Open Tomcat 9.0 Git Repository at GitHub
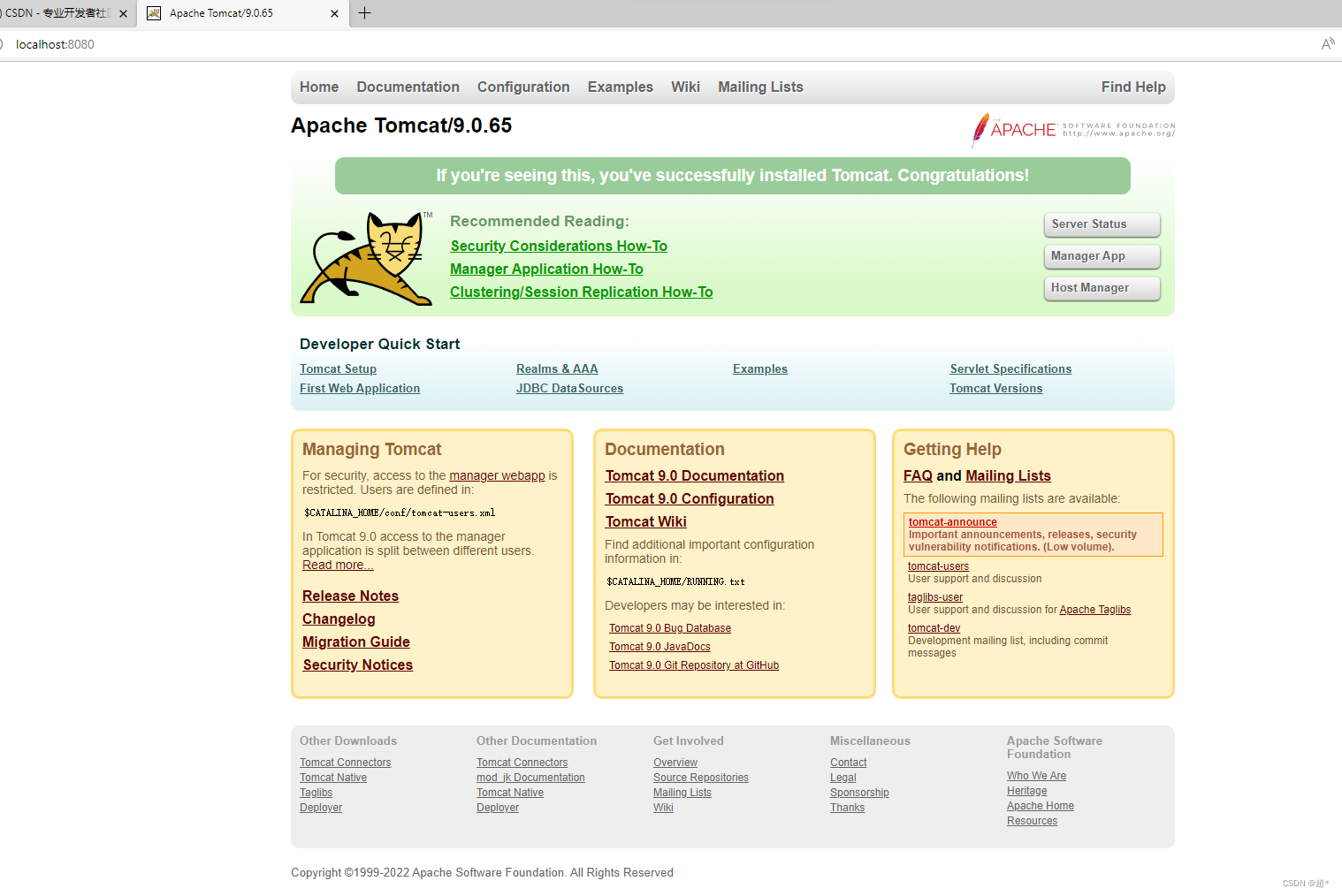The image size is (1342, 896). [694, 665]
